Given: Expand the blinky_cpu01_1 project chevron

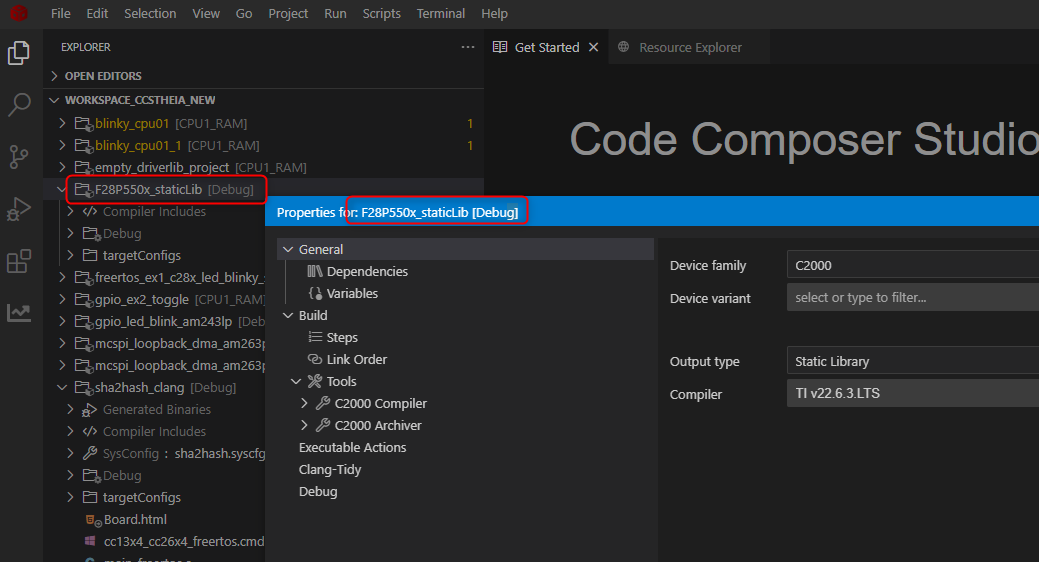Looking at the screenshot, I should click(x=62, y=145).
